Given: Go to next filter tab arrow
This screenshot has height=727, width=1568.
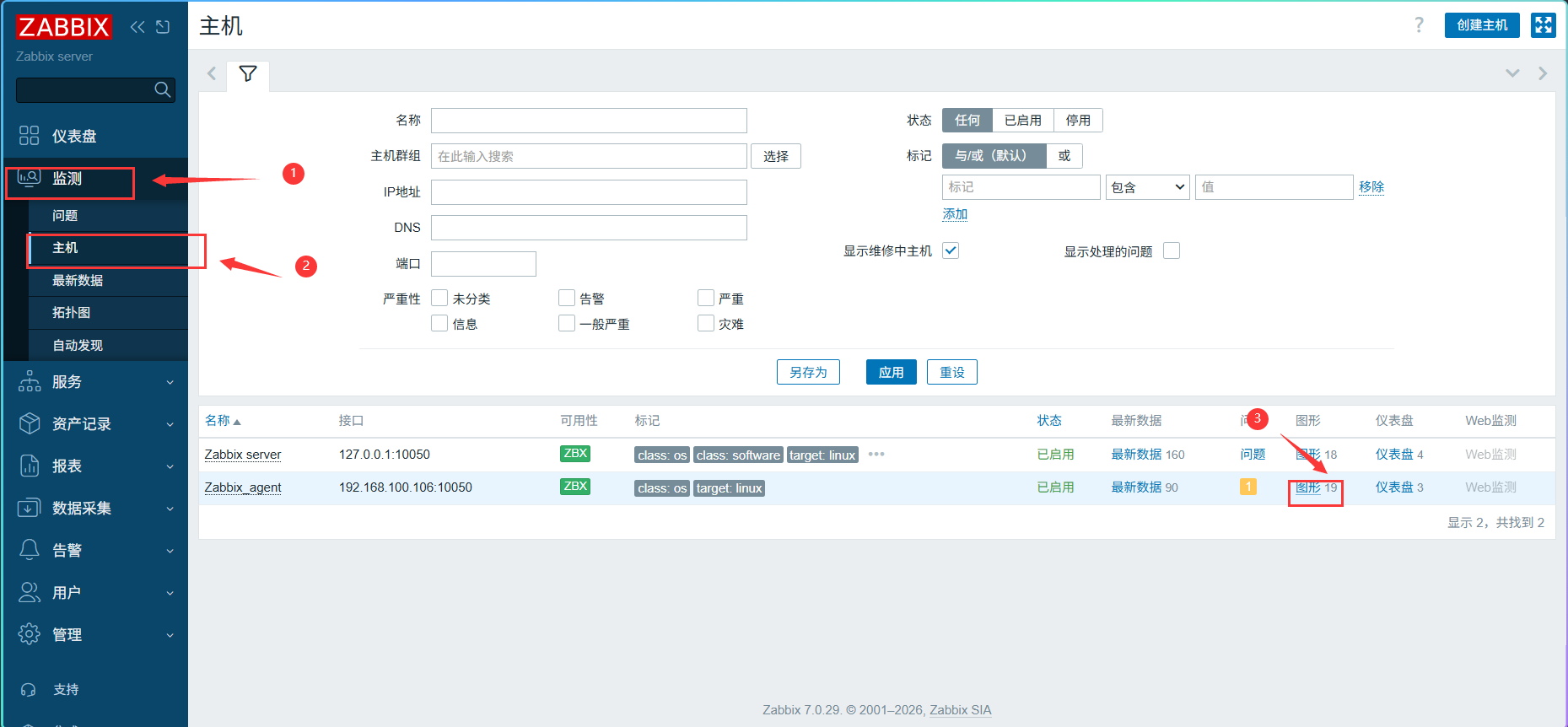Looking at the screenshot, I should coord(1543,73).
